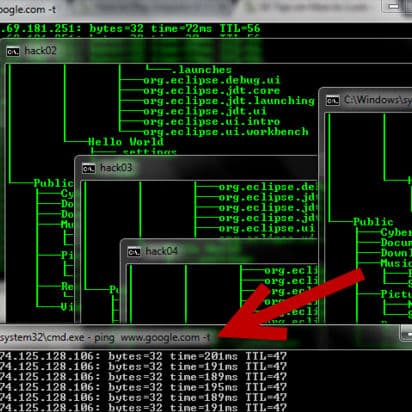Select the hack02 window title bar
Image resolution: width=412 pixels, height=412 pixels.
point(207,51)
